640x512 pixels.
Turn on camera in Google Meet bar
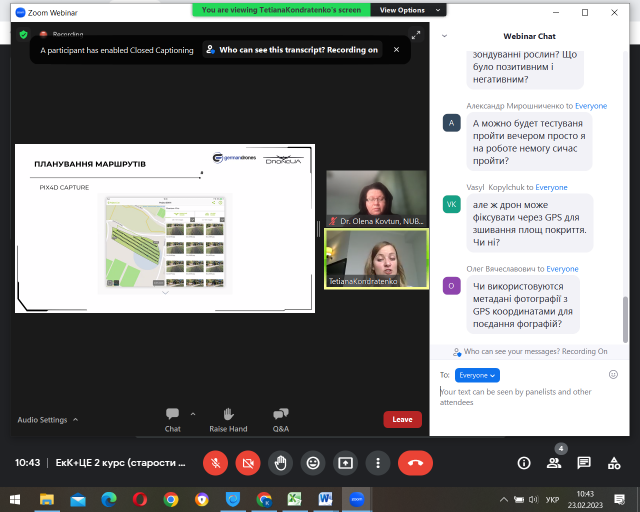click(x=248, y=463)
